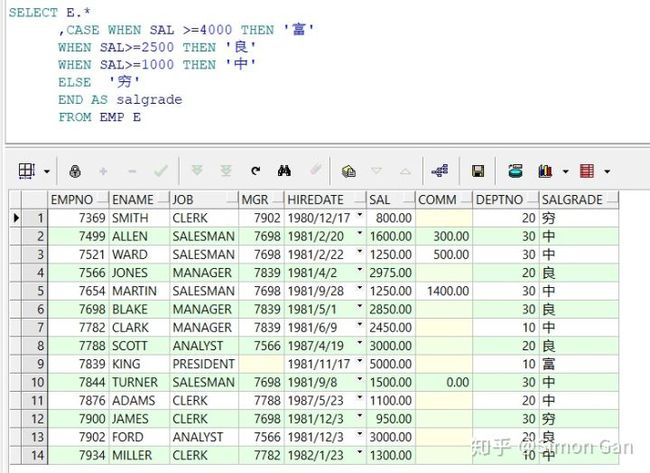Click the salary cell 800.00
Image resolution: width=650 pixels, height=473 pixels.
coord(391,218)
